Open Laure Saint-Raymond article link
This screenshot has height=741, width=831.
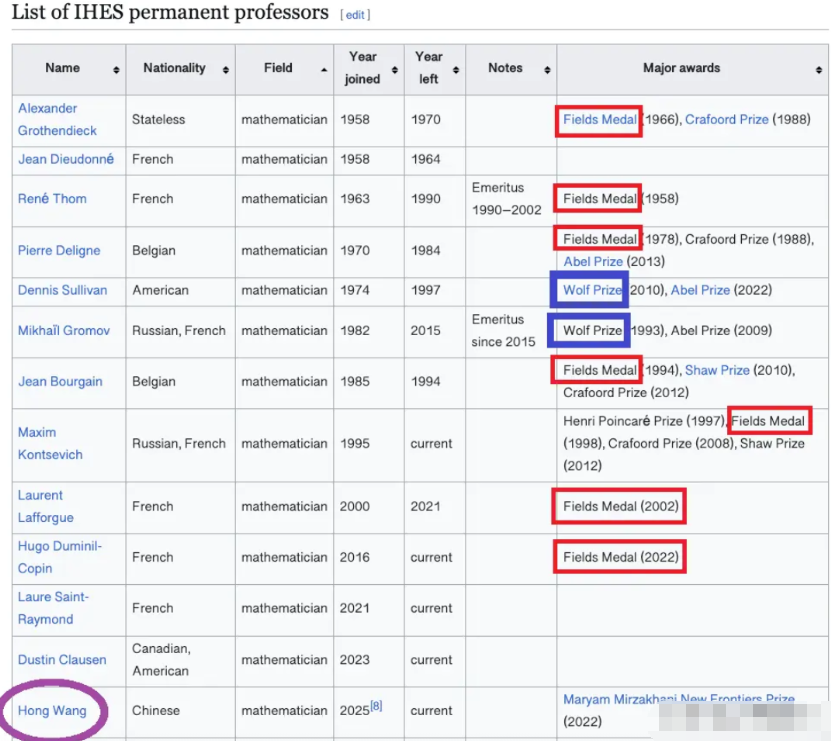(53, 608)
